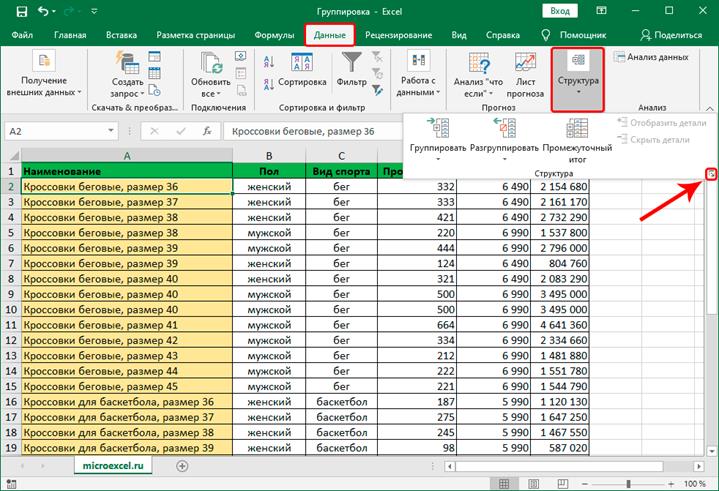The width and height of the screenshot is (719, 491).
Task: Open the Разметка страницы tab
Action: [196, 35]
